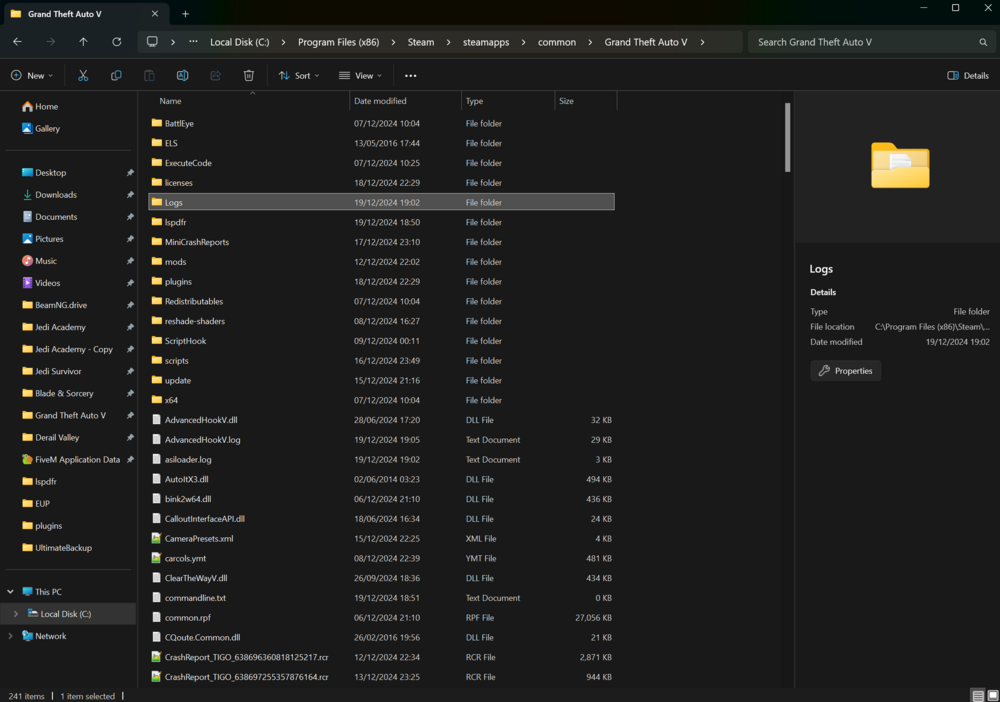
Task: Select the Paste toolbar icon
Action: click(149, 75)
